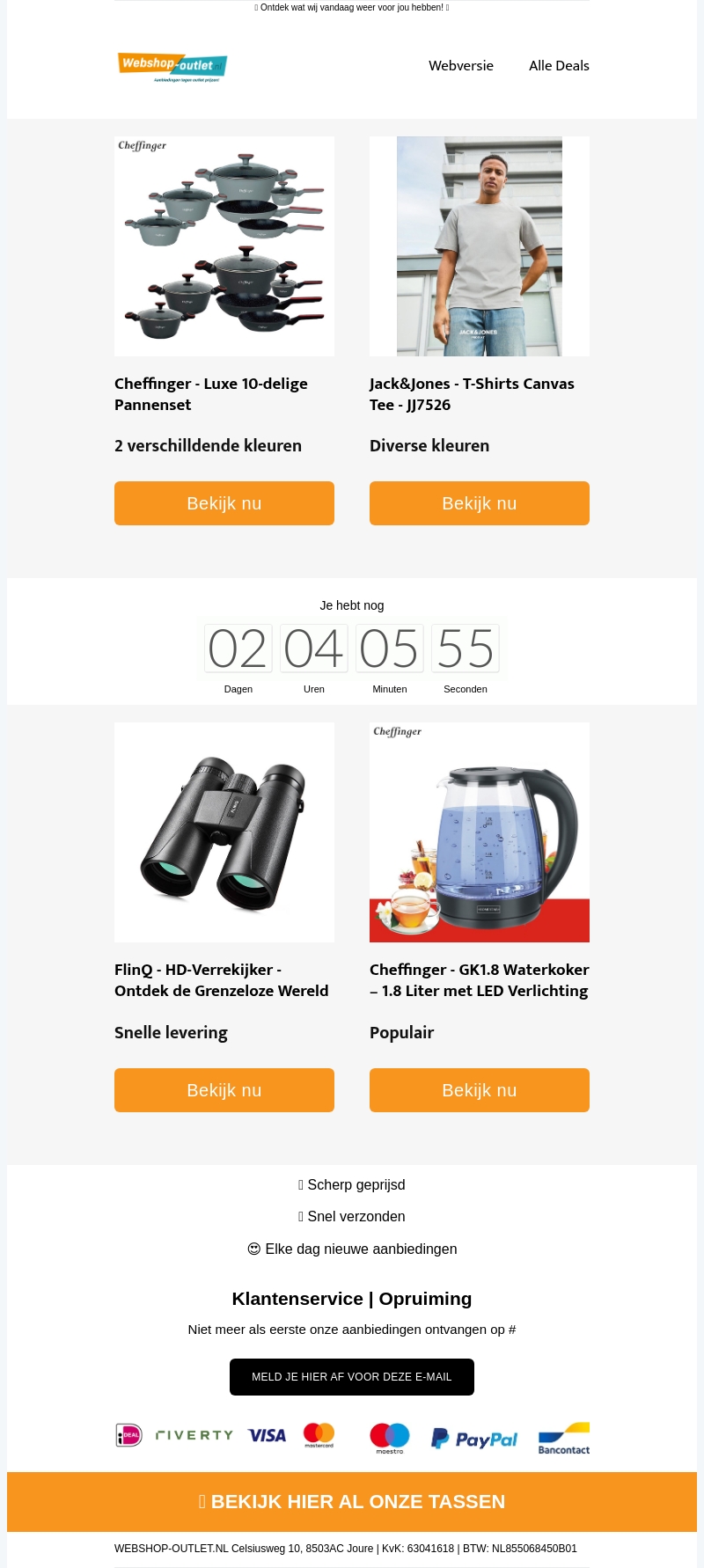Click the Jack&Jones T-shirt photo
704x1568 pixels.
click(x=480, y=246)
